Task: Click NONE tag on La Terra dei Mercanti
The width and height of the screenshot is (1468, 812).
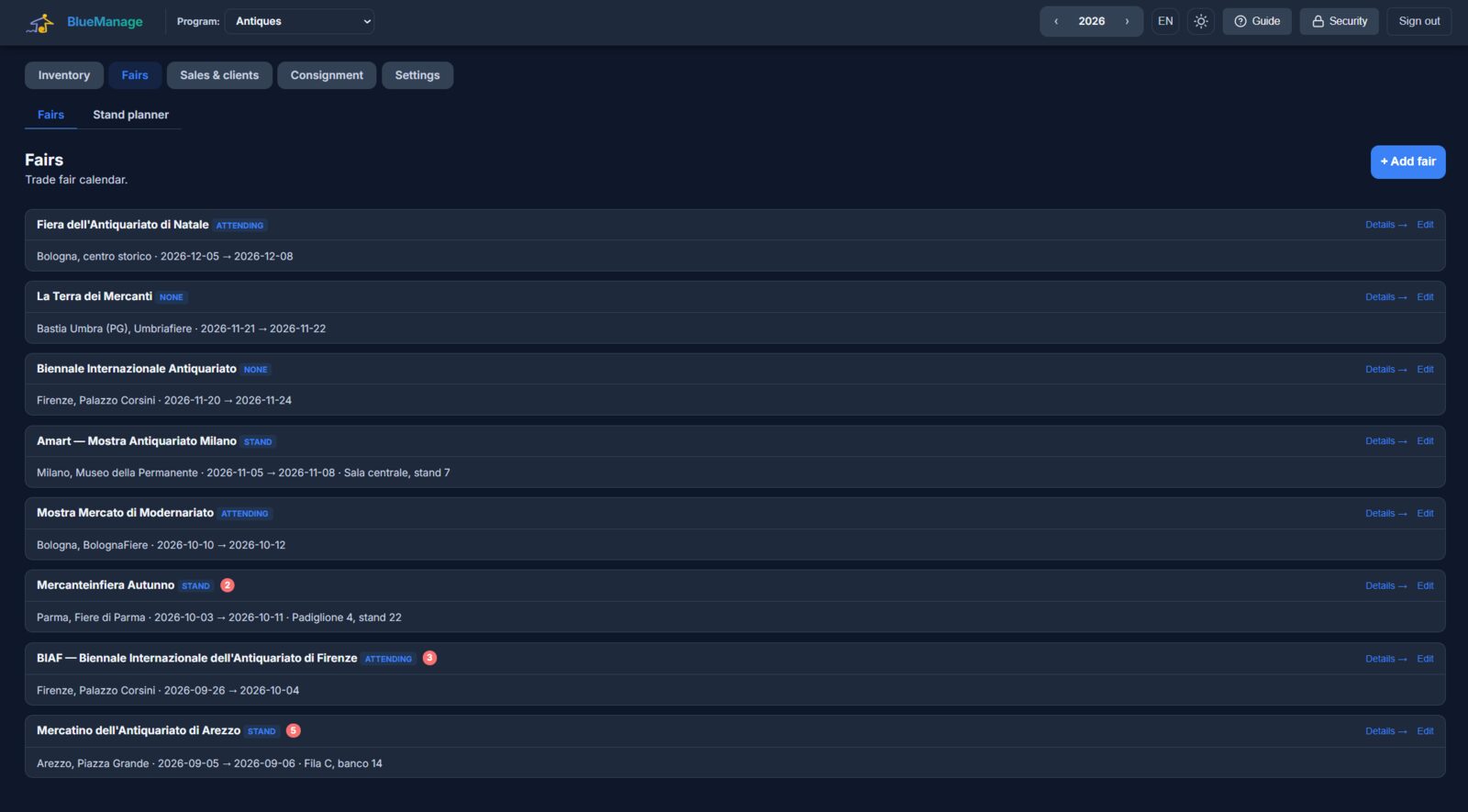Action: click(x=172, y=297)
